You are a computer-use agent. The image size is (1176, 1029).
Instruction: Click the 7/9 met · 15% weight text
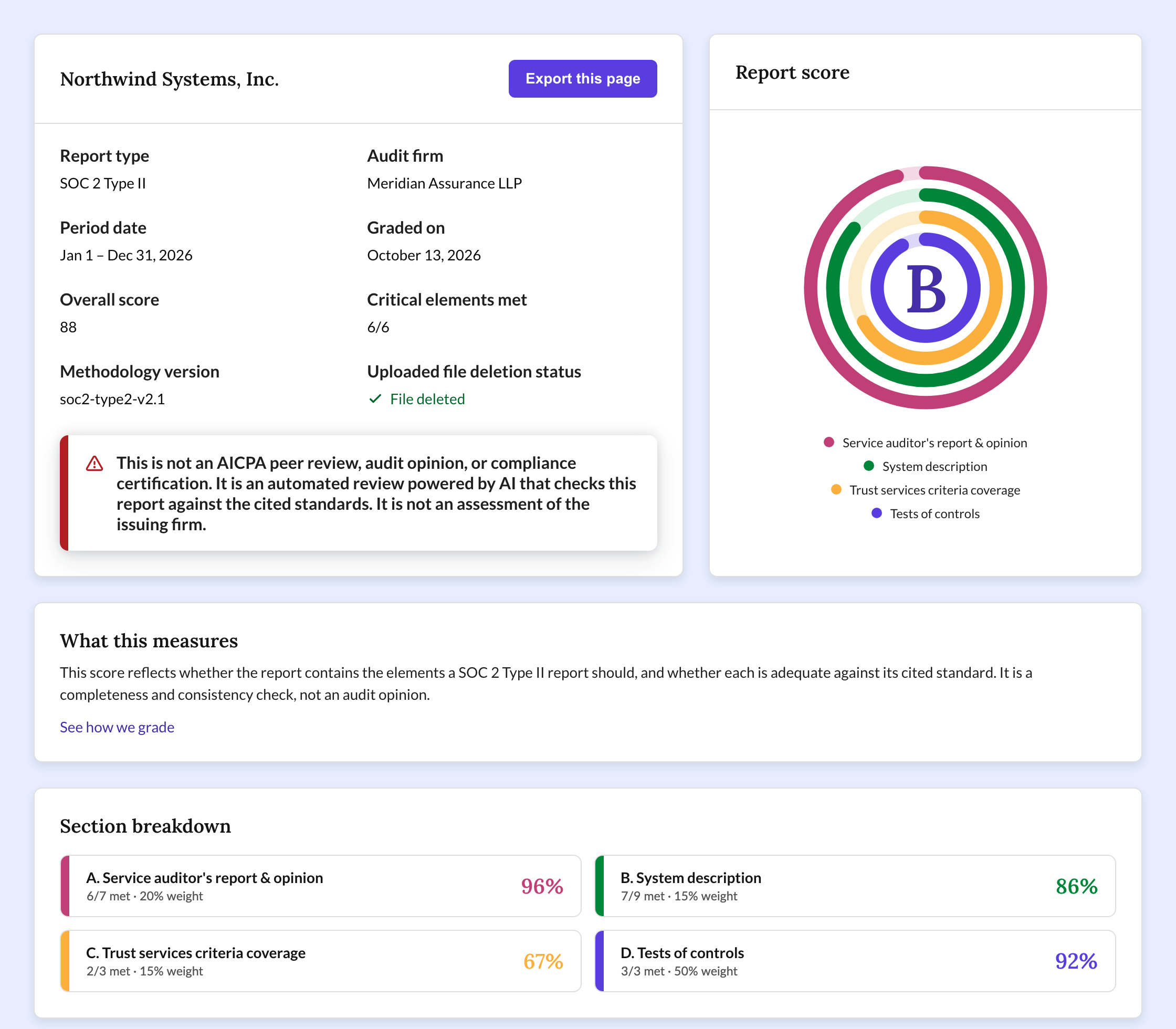pos(679,896)
